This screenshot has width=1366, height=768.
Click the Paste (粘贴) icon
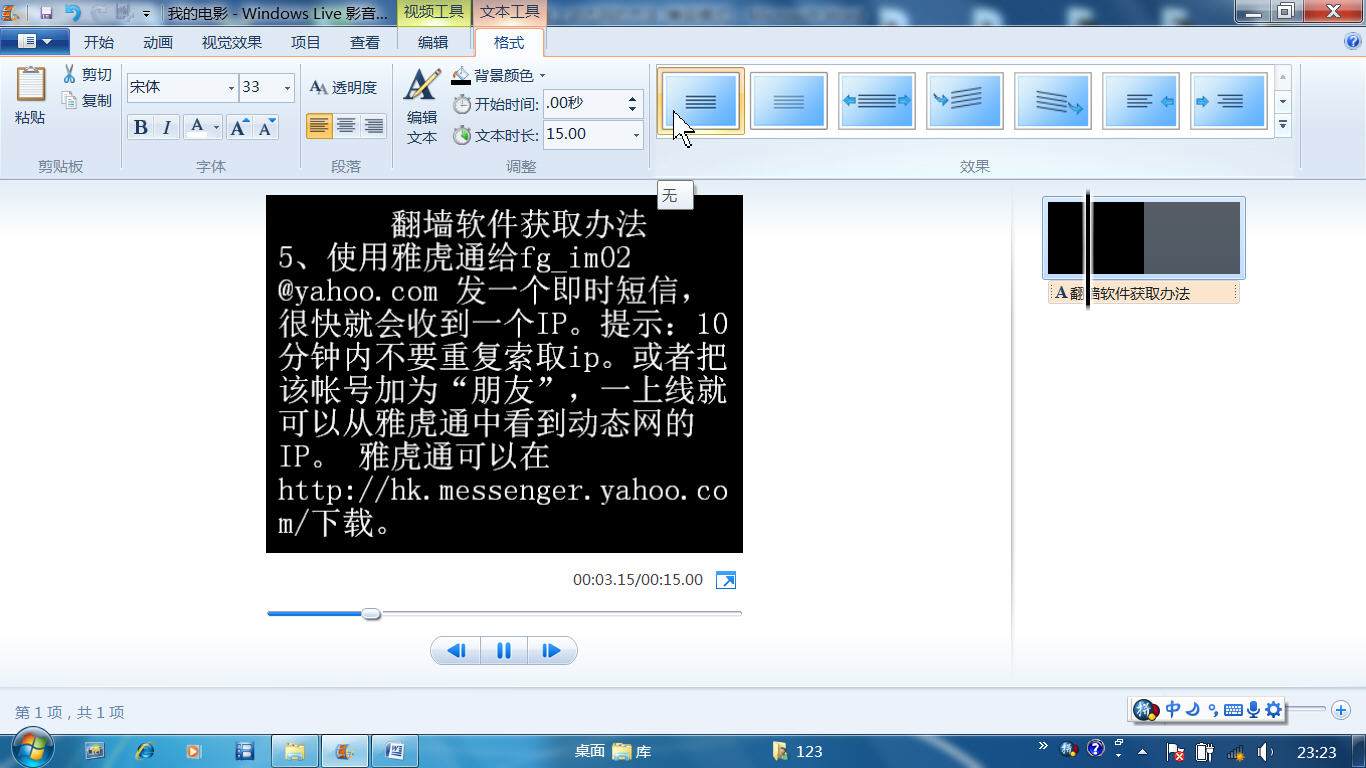tap(30, 85)
